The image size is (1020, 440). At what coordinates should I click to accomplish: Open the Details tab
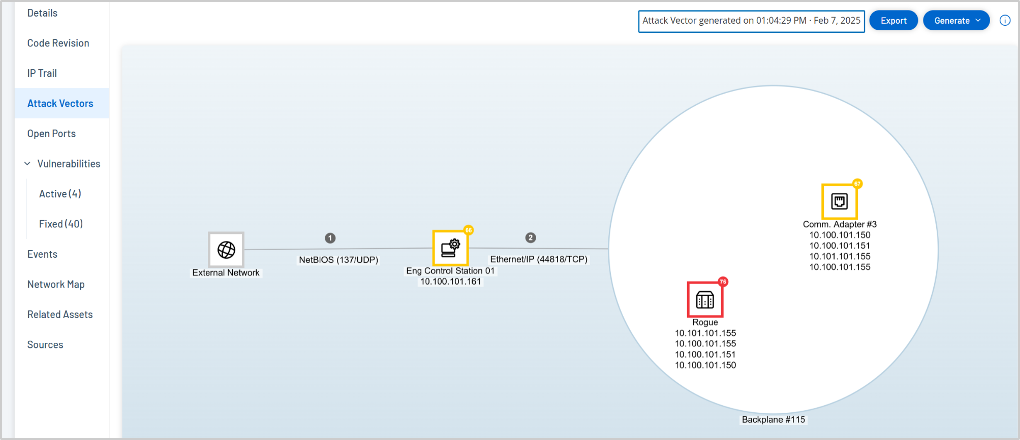(x=42, y=13)
